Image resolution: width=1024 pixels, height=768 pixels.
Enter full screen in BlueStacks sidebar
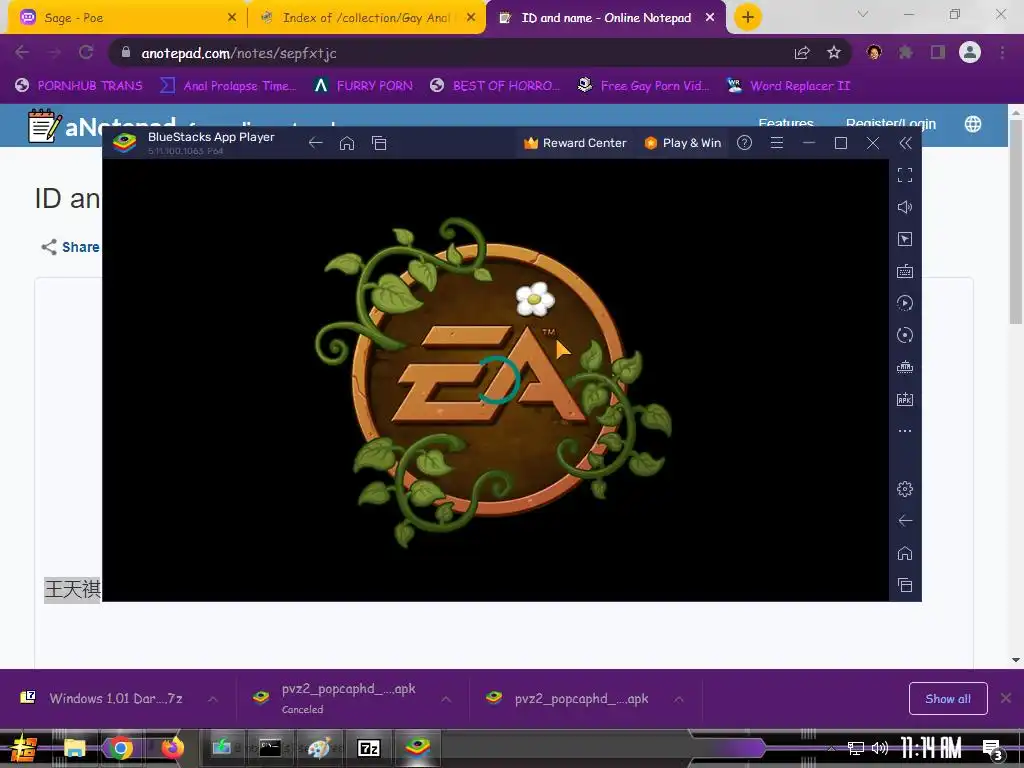(x=904, y=175)
